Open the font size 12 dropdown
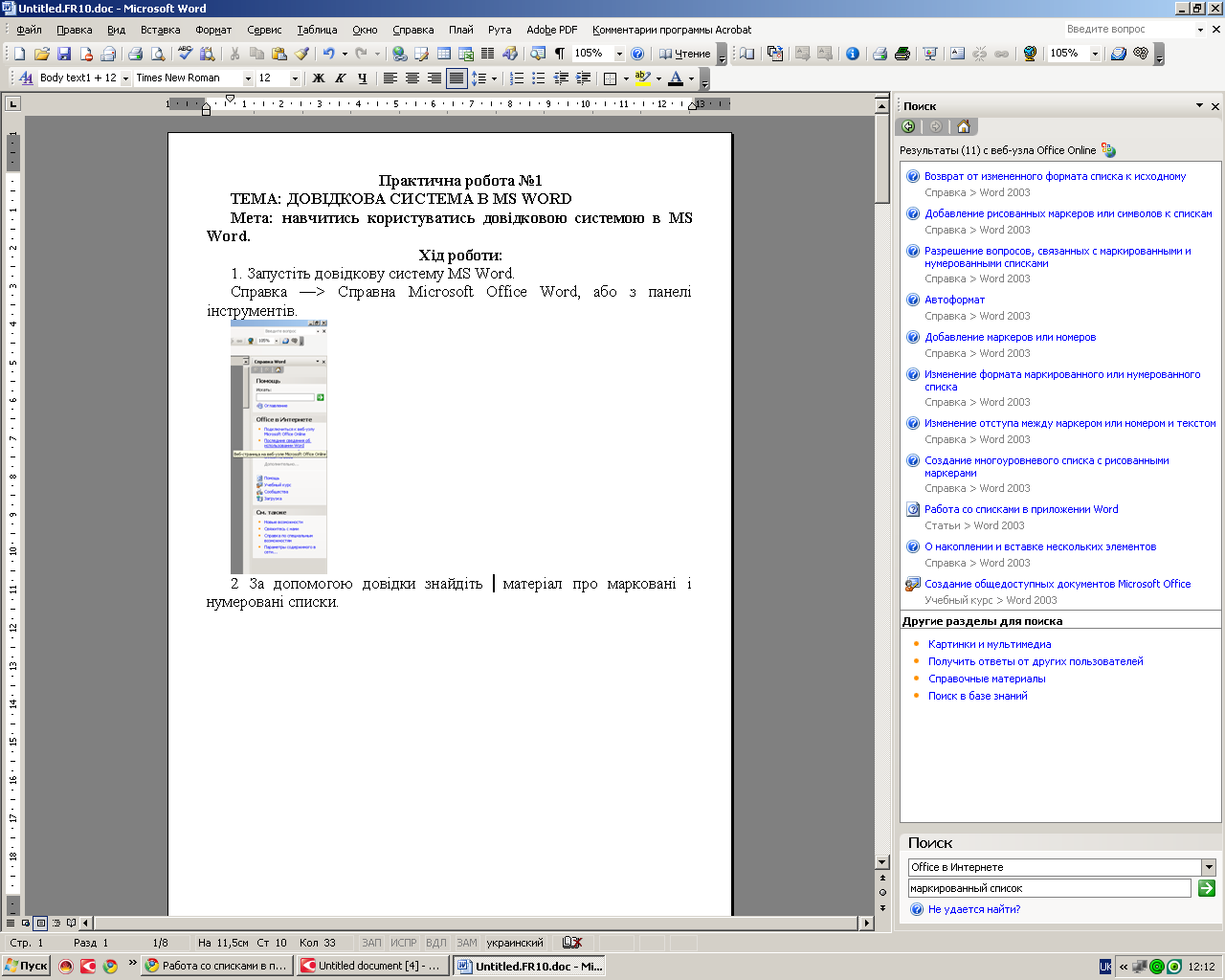The image size is (1225, 980). pos(295,78)
